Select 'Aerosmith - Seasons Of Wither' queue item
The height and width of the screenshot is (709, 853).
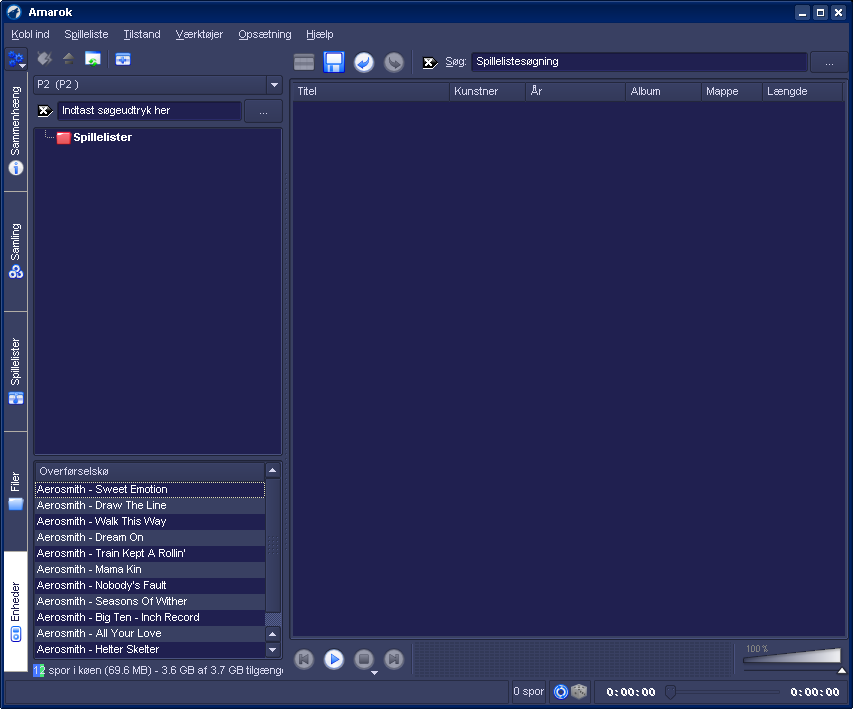point(150,601)
